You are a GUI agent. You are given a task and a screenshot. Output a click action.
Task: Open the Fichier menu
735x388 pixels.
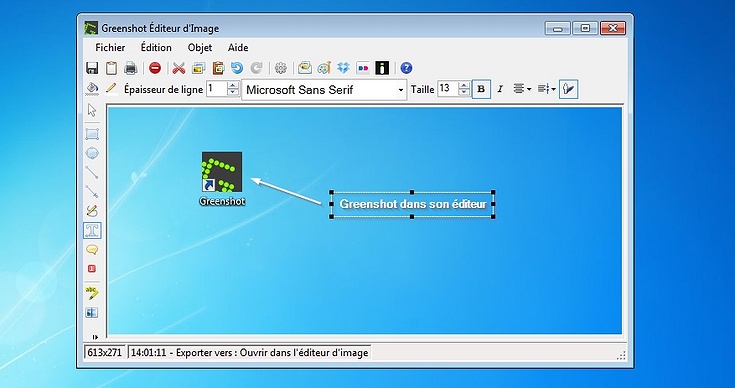click(x=110, y=48)
